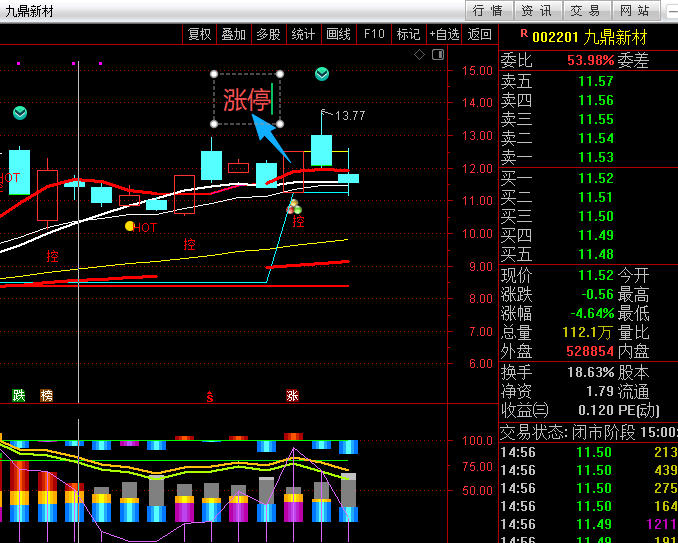Screen dimensions: 678x543
Task: Click the green chevron marker near 15.00
Action: coord(322,74)
